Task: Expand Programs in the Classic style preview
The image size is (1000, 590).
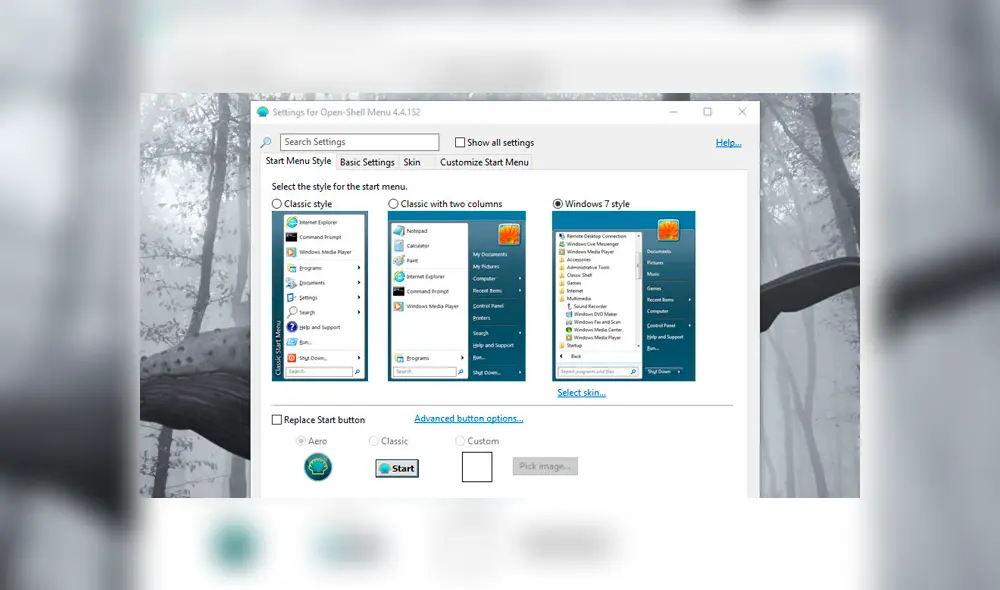Action: (310, 267)
